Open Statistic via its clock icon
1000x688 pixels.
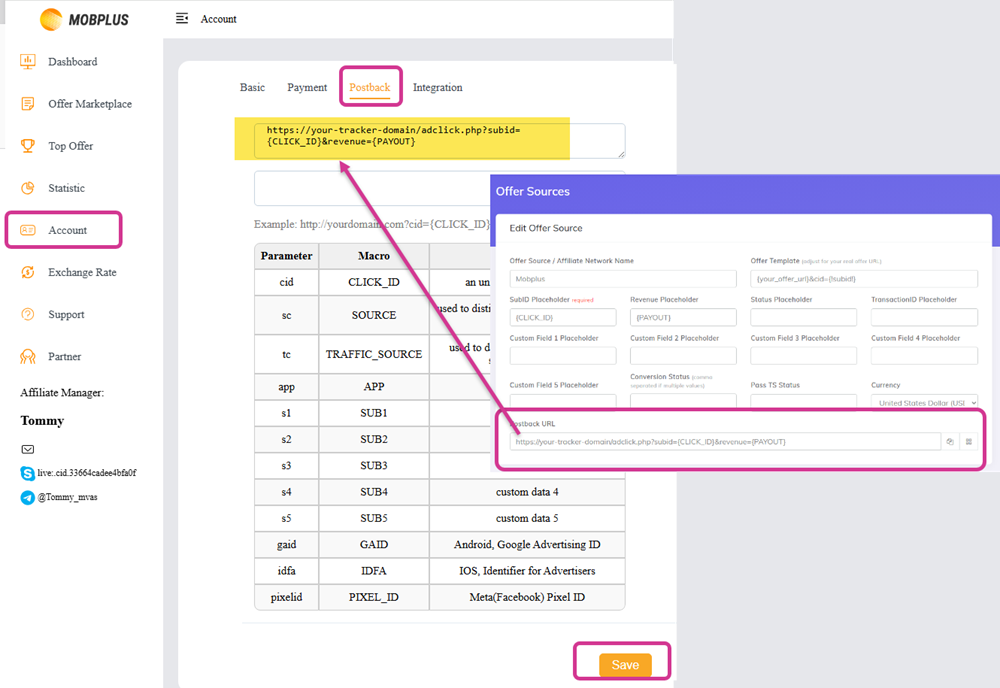(x=29, y=187)
